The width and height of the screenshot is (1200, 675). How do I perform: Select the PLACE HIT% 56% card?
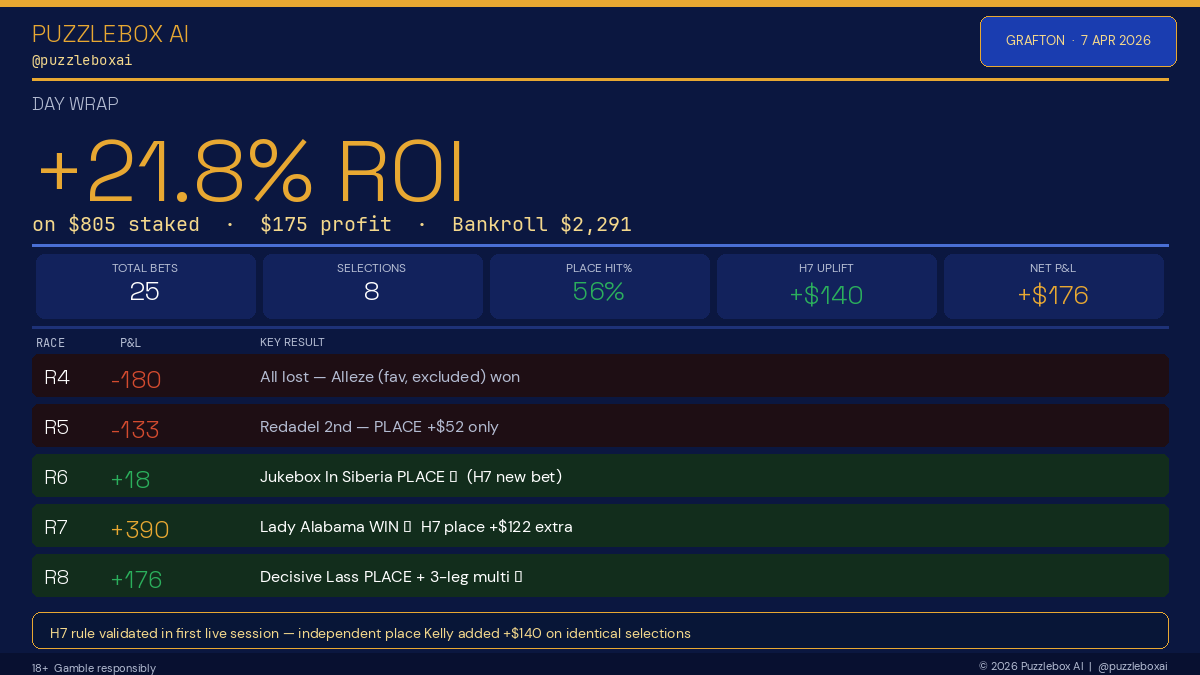pyautogui.click(x=599, y=286)
